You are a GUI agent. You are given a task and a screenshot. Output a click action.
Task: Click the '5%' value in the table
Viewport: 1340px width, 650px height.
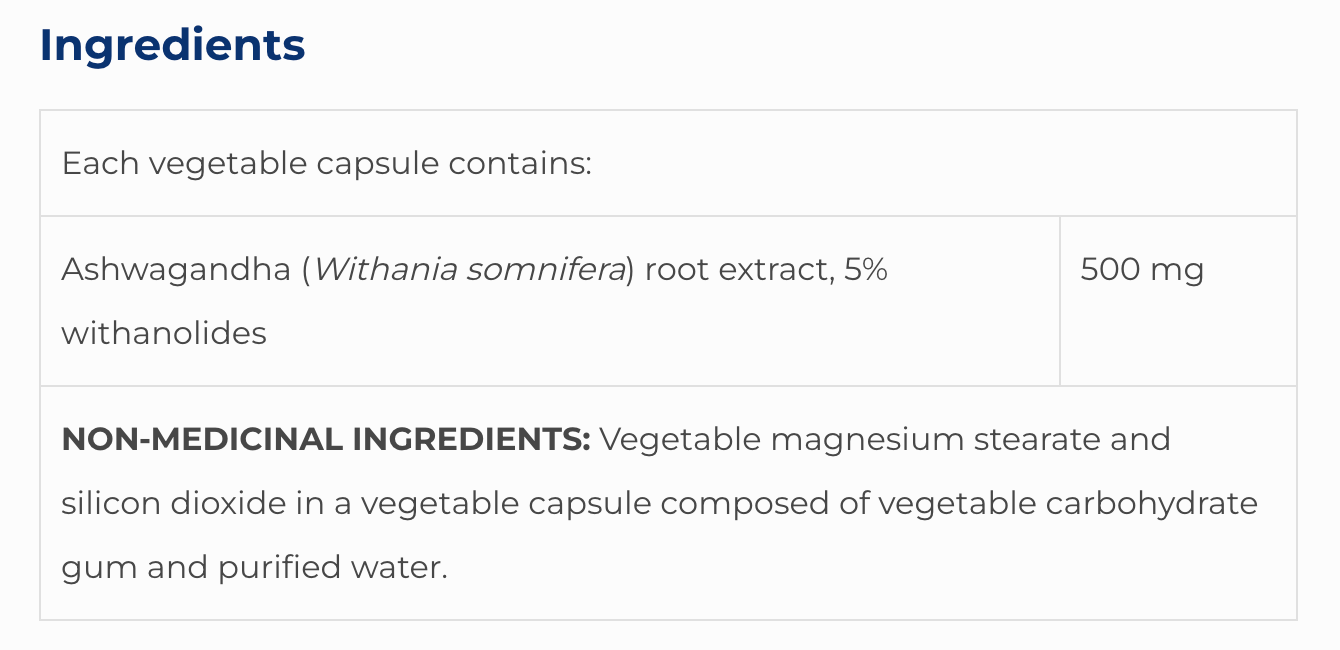865,270
